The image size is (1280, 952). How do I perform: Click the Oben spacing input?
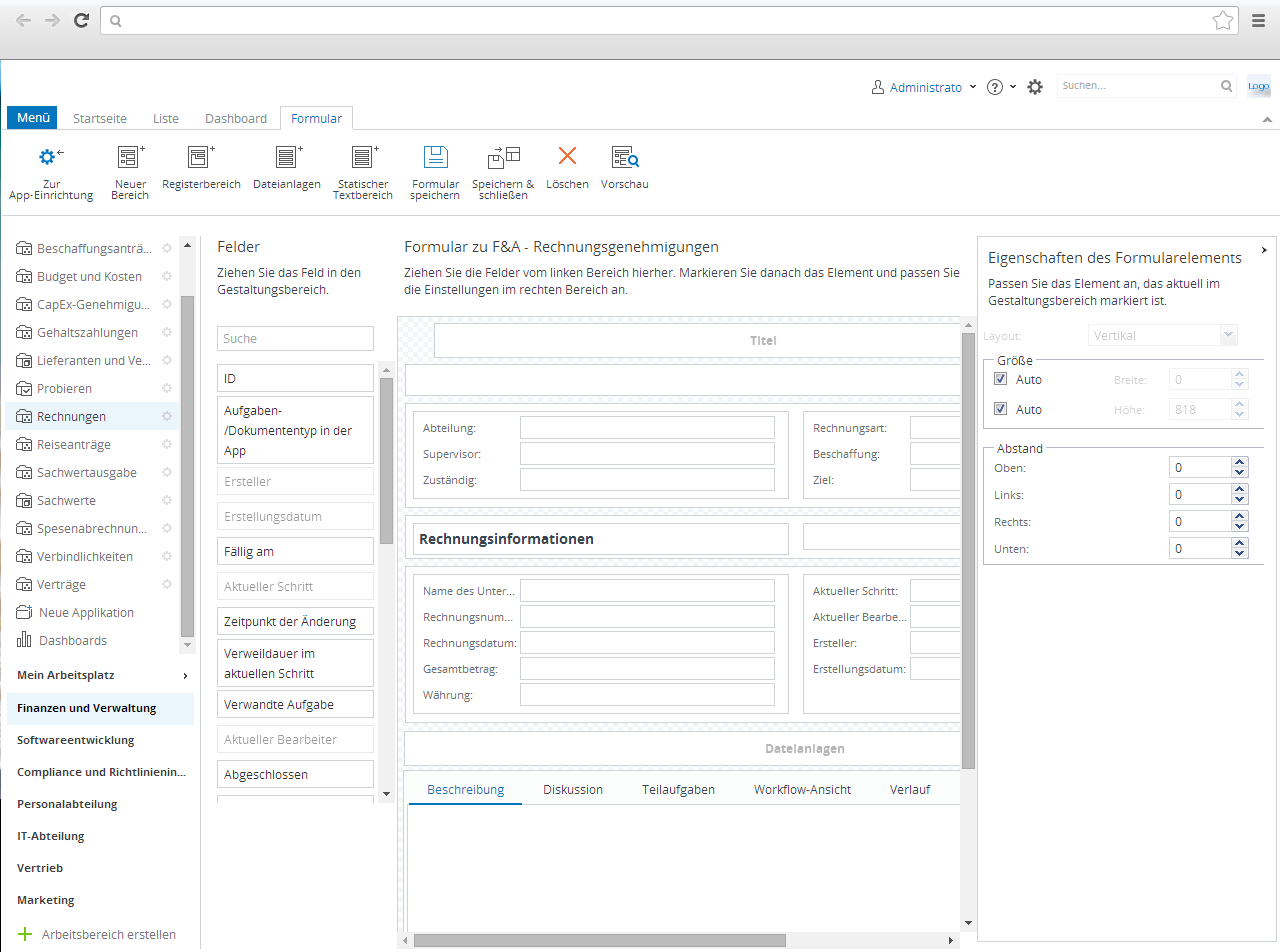click(1198, 467)
